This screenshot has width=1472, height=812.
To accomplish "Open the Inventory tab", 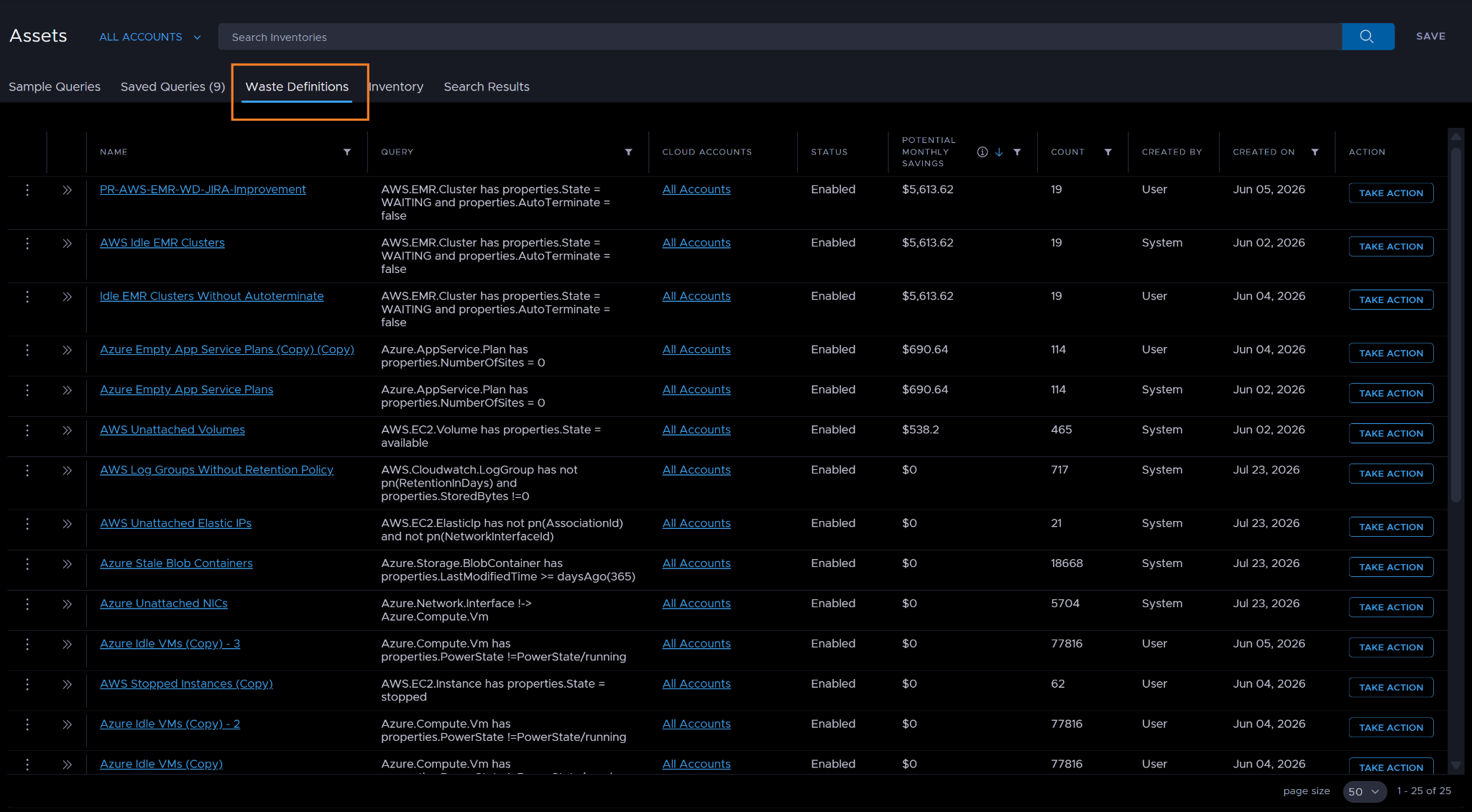I will [396, 87].
